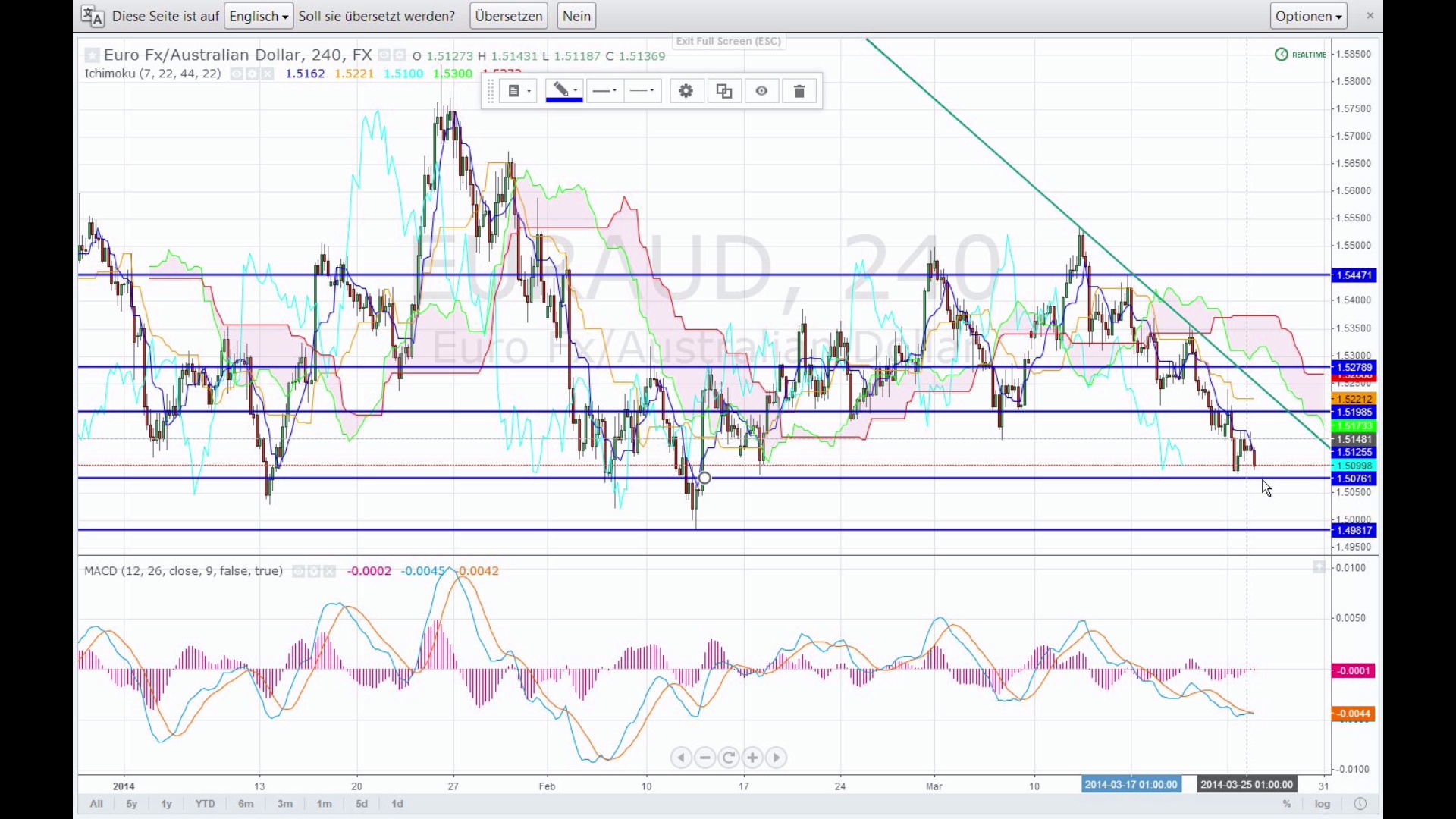This screenshot has width=1456, height=819.
Task: Reset the chart view with circular arrow
Action: point(729,758)
